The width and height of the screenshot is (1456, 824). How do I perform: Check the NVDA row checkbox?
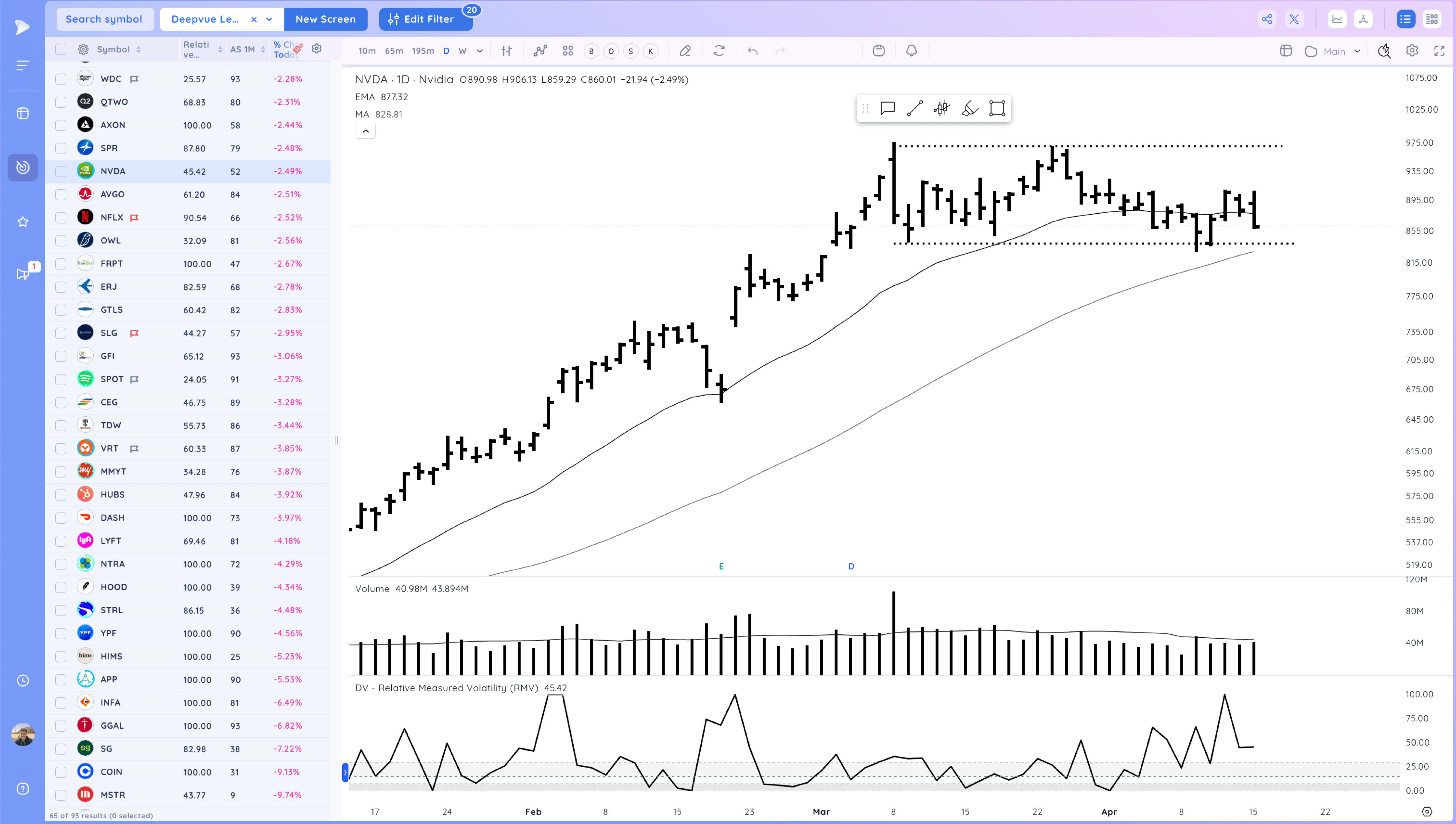60,171
